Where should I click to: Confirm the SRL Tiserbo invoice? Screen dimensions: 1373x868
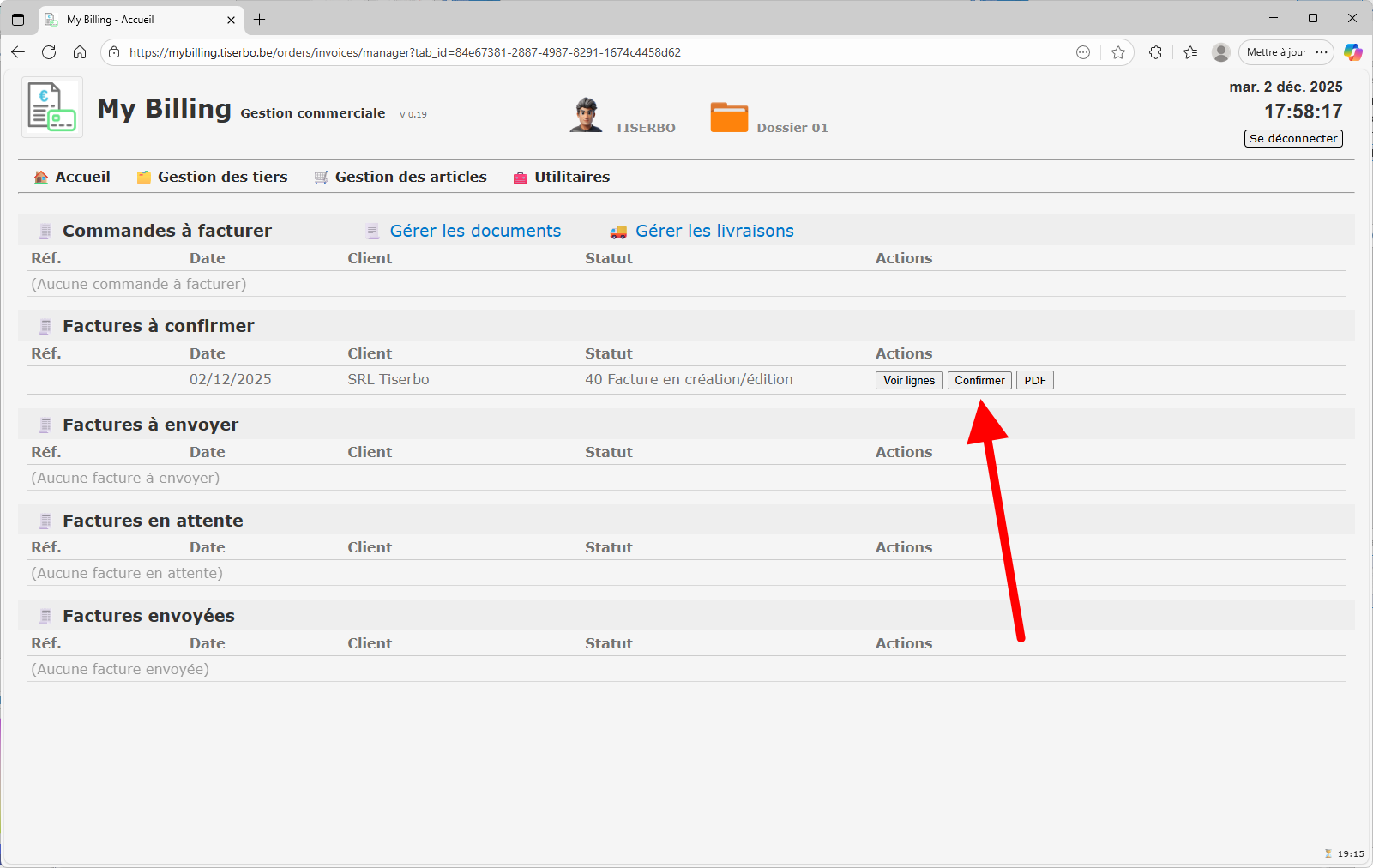(x=979, y=380)
